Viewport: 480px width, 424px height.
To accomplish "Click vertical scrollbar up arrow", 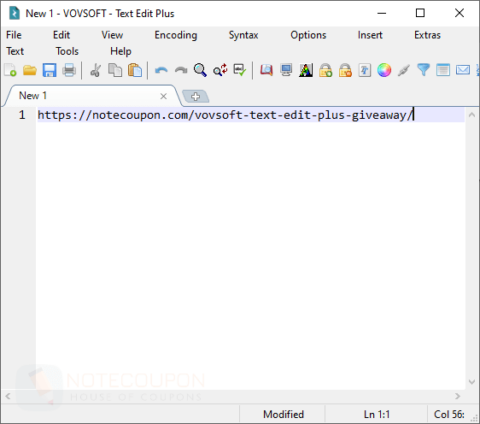I will click(x=472, y=115).
